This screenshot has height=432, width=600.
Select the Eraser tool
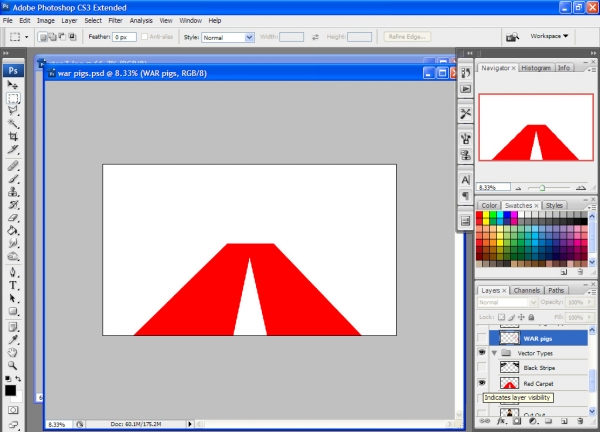point(13,218)
